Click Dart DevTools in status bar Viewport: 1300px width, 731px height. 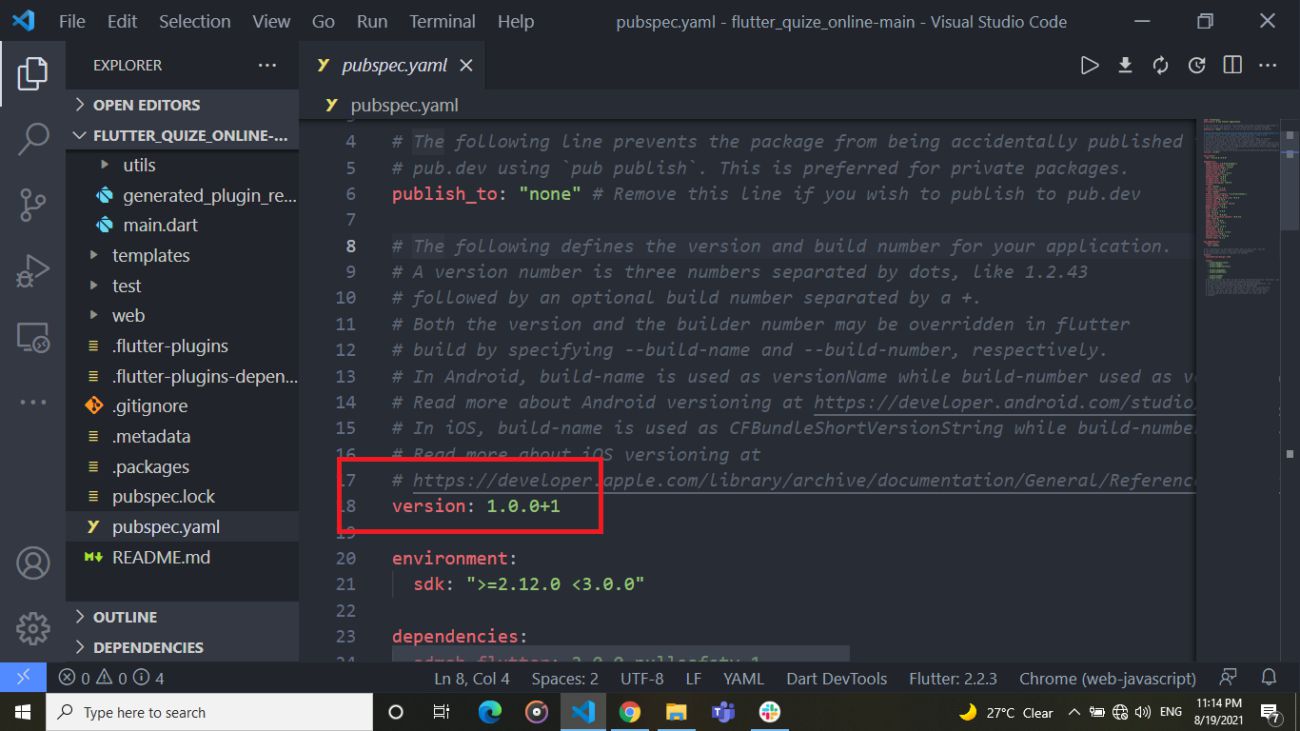coord(836,678)
